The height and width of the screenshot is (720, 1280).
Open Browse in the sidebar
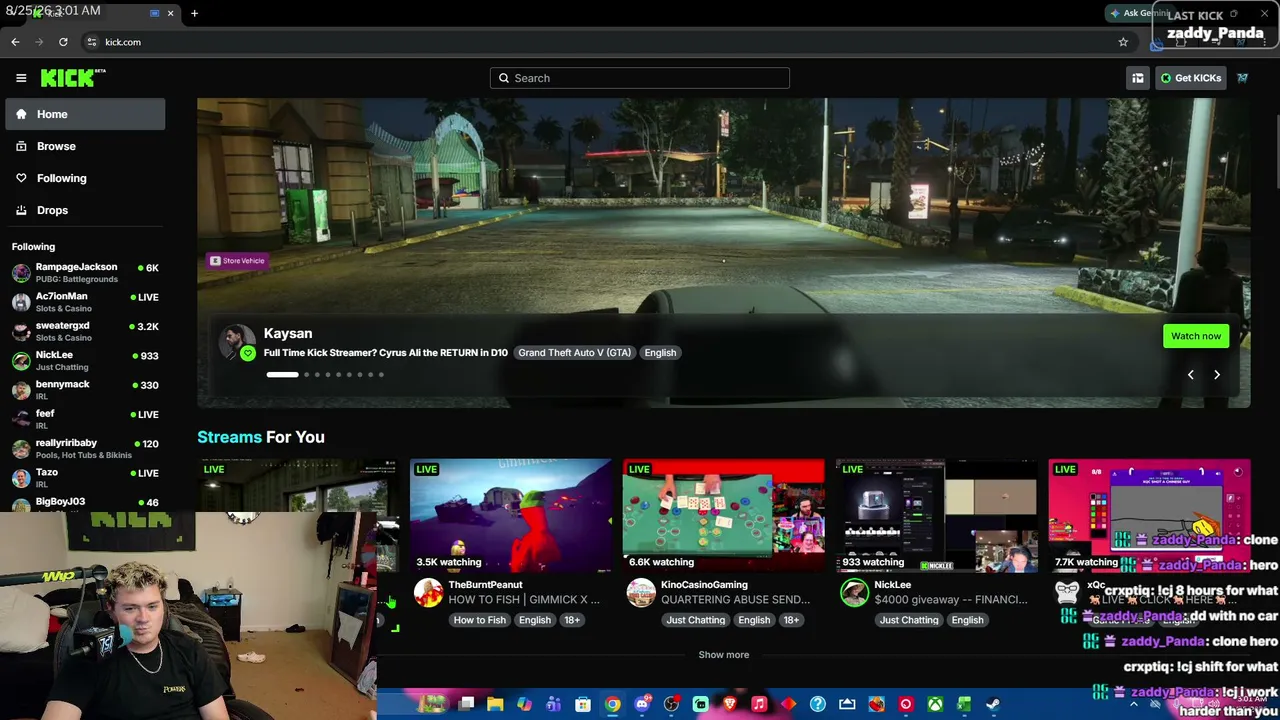[x=85, y=146]
